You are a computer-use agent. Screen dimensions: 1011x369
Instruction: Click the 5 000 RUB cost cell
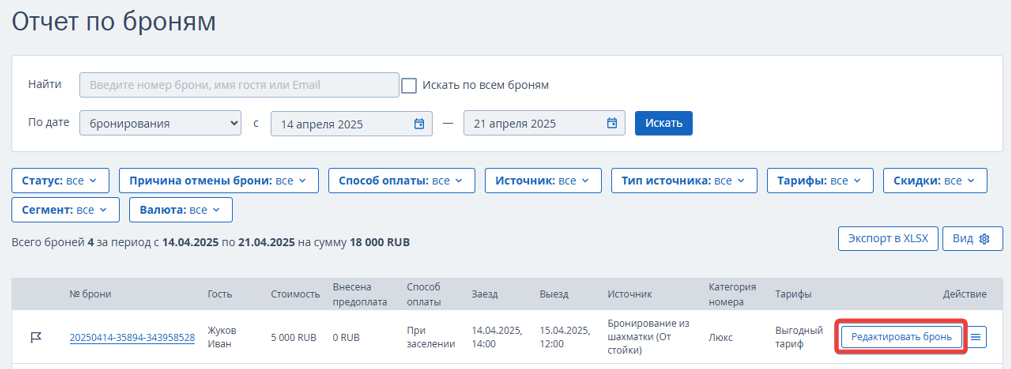293,337
